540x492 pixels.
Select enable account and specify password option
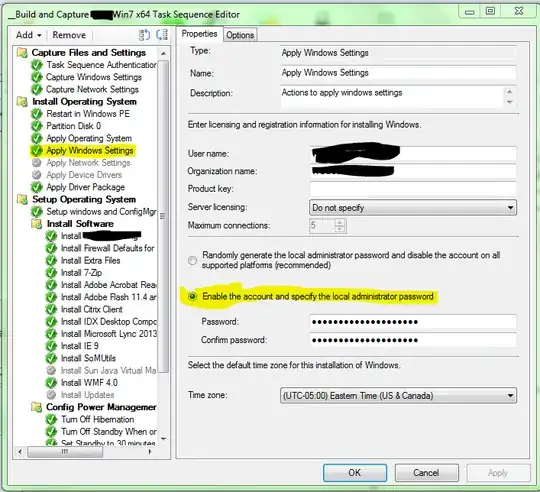coord(193,296)
